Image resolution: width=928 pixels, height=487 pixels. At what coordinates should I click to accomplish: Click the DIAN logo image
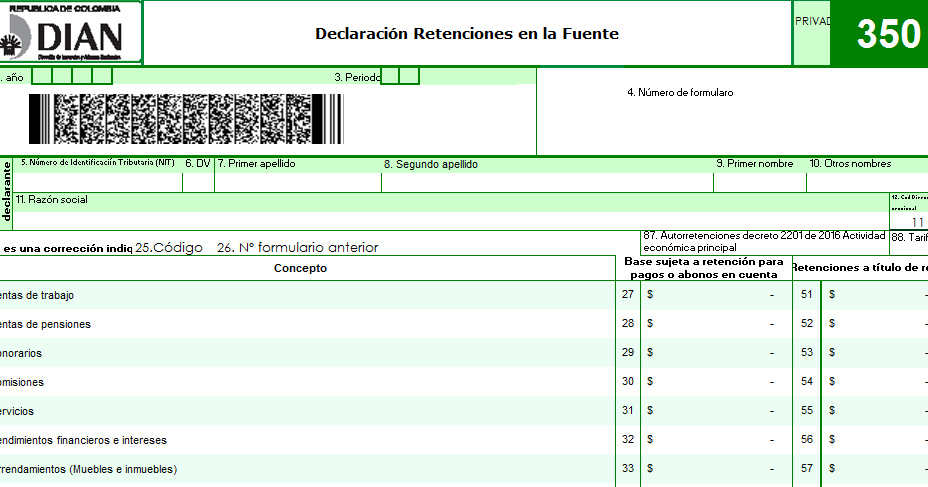click(71, 32)
